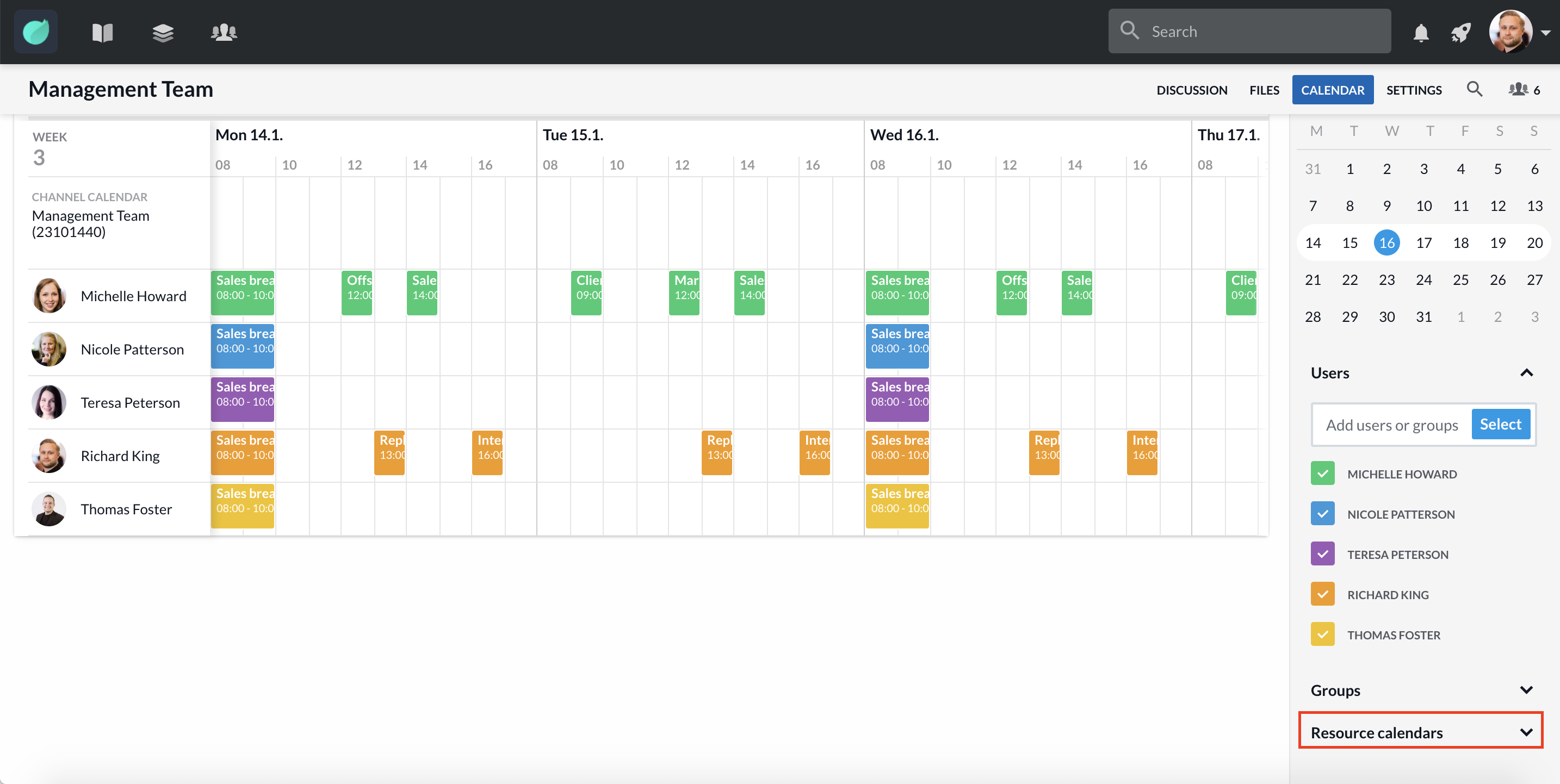This screenshot has width=1560, height=784.
Task: Open the book icon in top bar
Action: 102,32
